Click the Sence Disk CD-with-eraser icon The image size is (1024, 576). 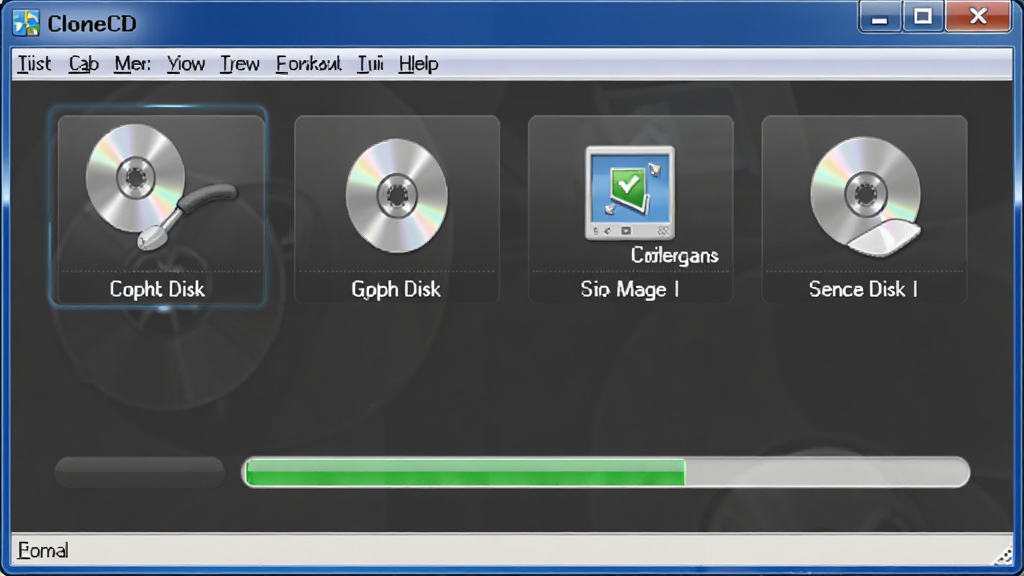(x=865, y=197)
